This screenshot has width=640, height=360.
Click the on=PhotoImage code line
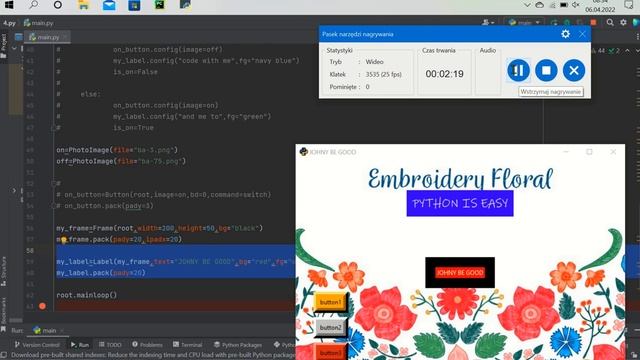click(x=117, y=150)
